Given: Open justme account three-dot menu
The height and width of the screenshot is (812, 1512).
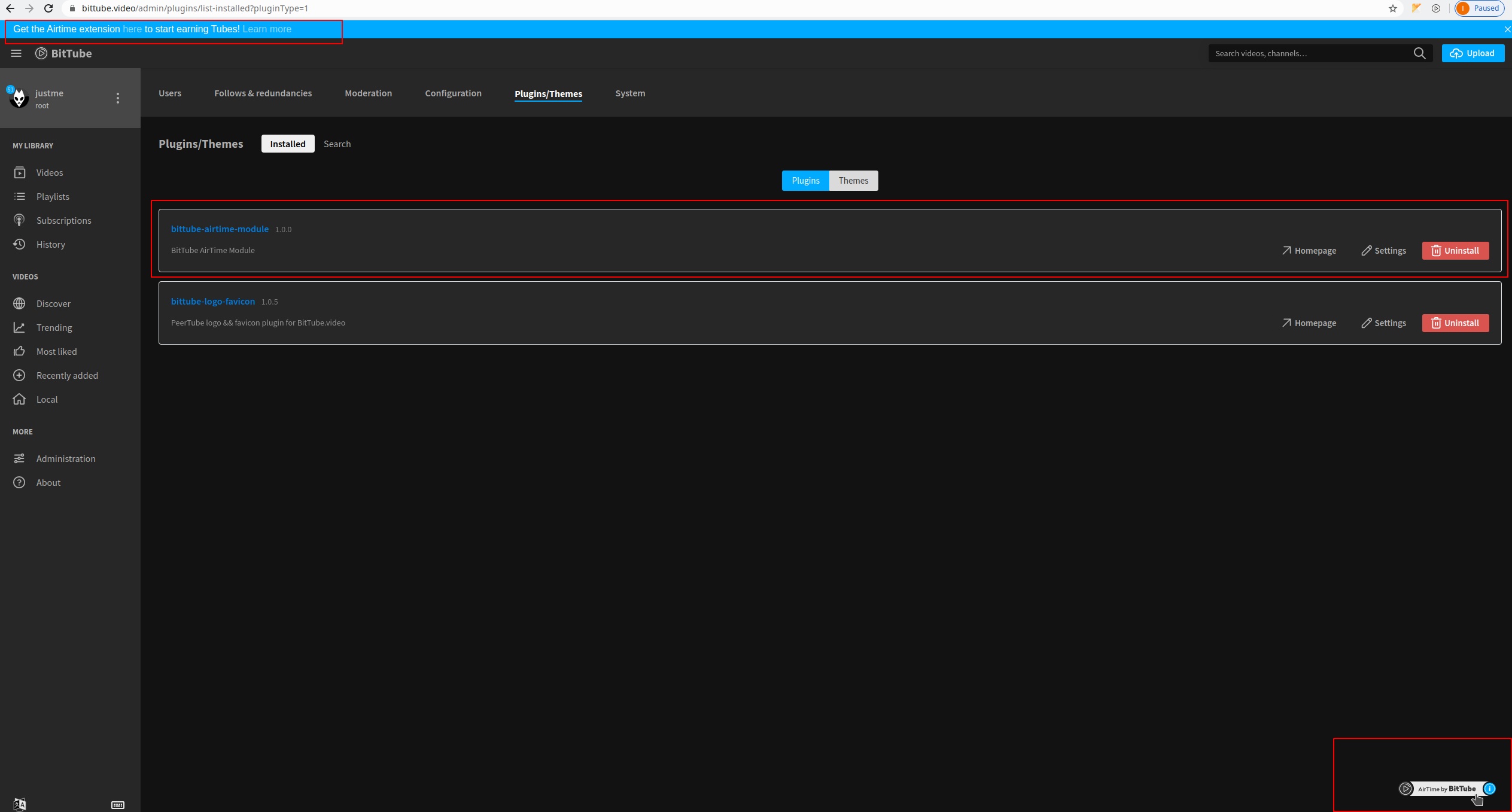Looking at the screenshot, I should (118, 98).
